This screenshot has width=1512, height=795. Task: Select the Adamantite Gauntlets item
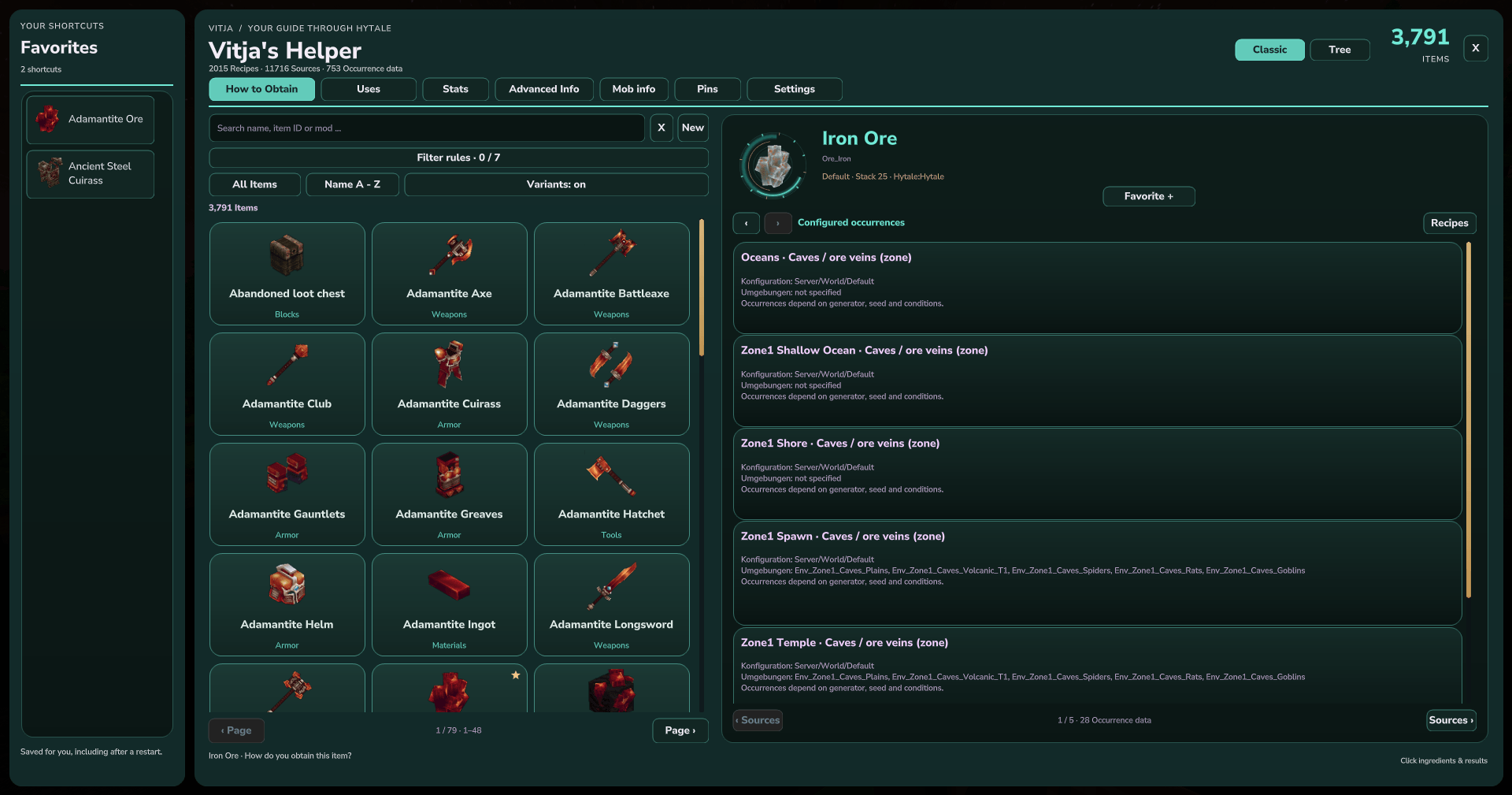(287, 494)
